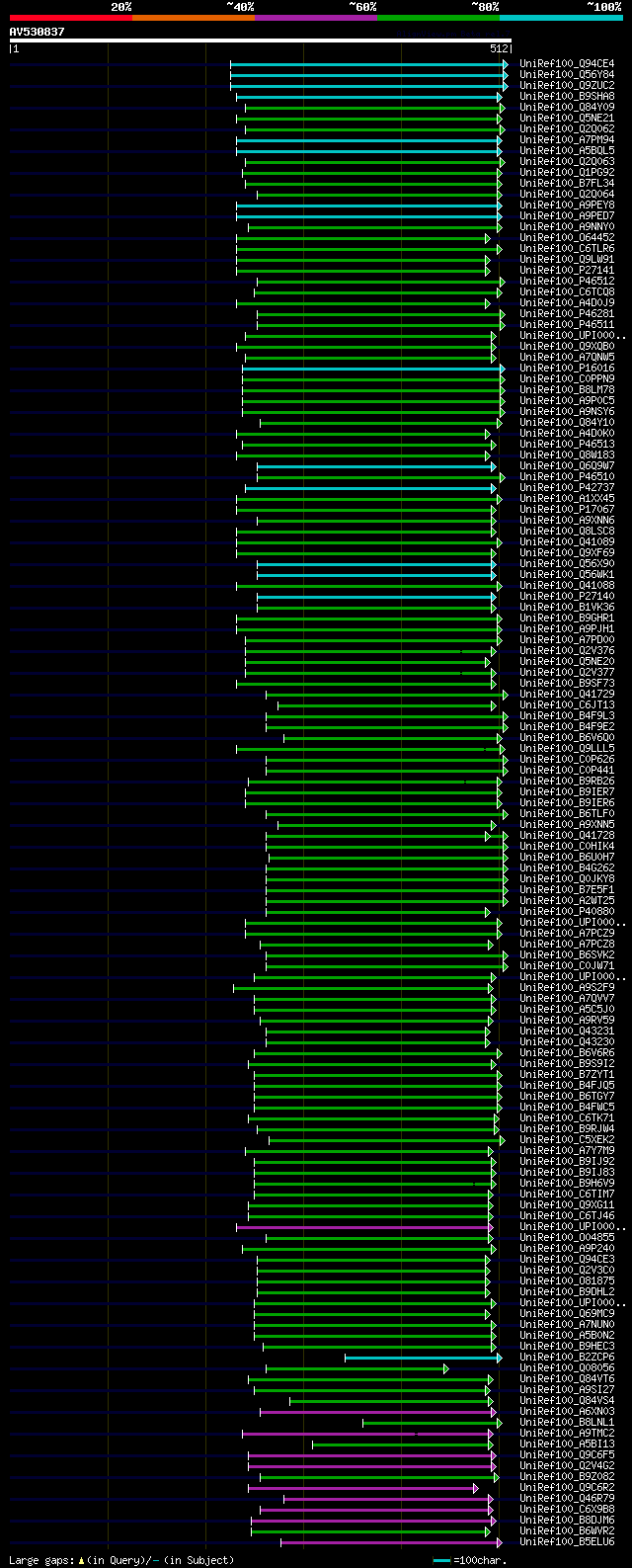Select the UniRef100_B9GHR1 label
The image size is (632, 1568).
567,618
